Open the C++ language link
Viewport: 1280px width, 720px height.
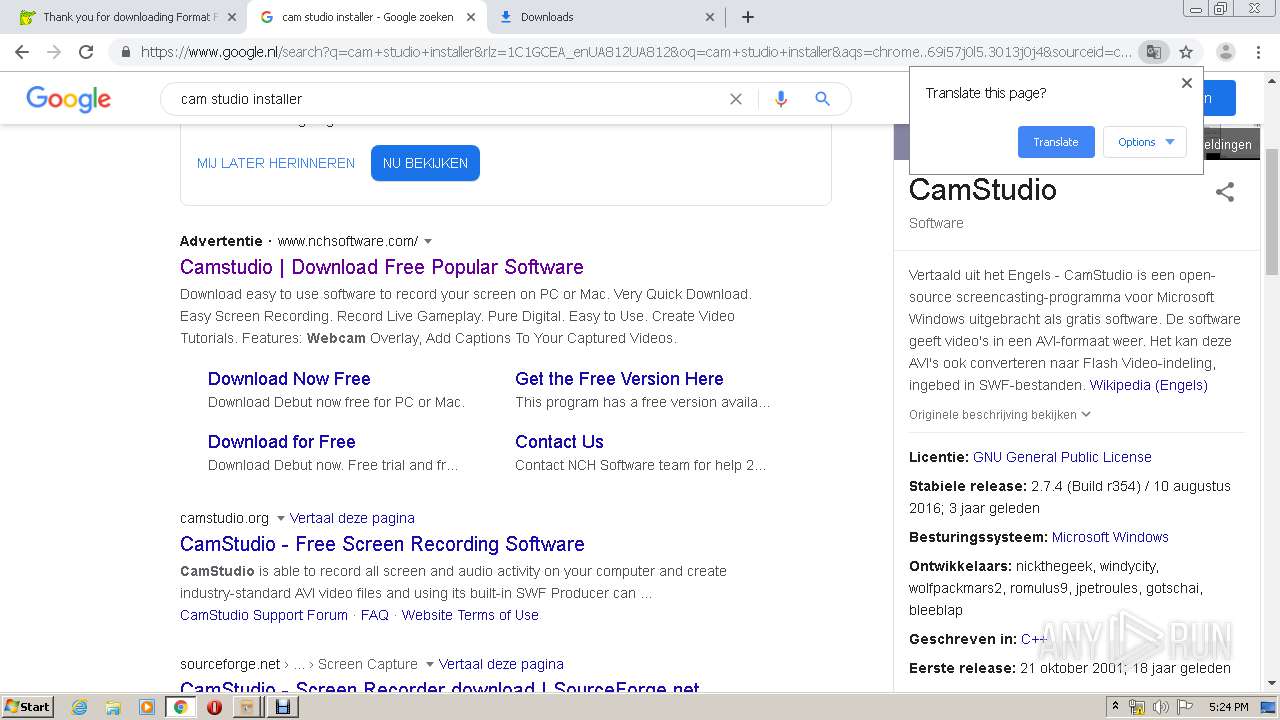click(1034, 639)
